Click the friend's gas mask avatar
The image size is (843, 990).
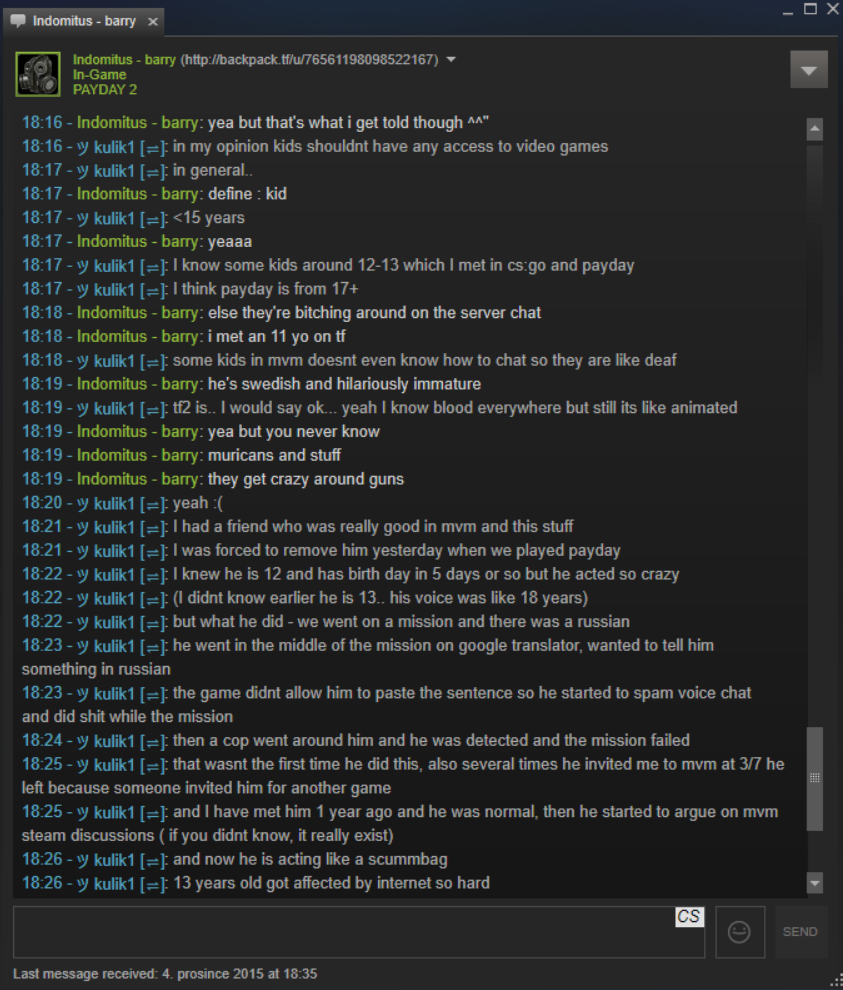(38, 74)
